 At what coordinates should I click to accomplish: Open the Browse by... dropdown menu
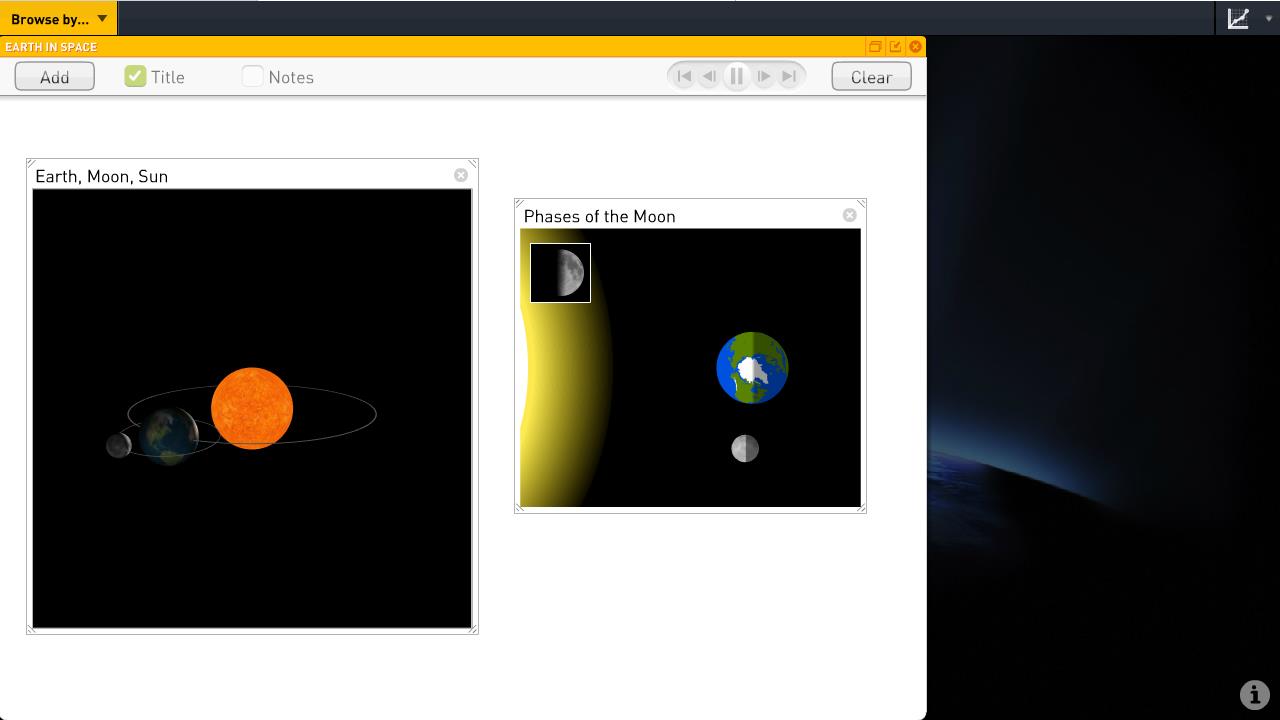(x=59, y=18)
